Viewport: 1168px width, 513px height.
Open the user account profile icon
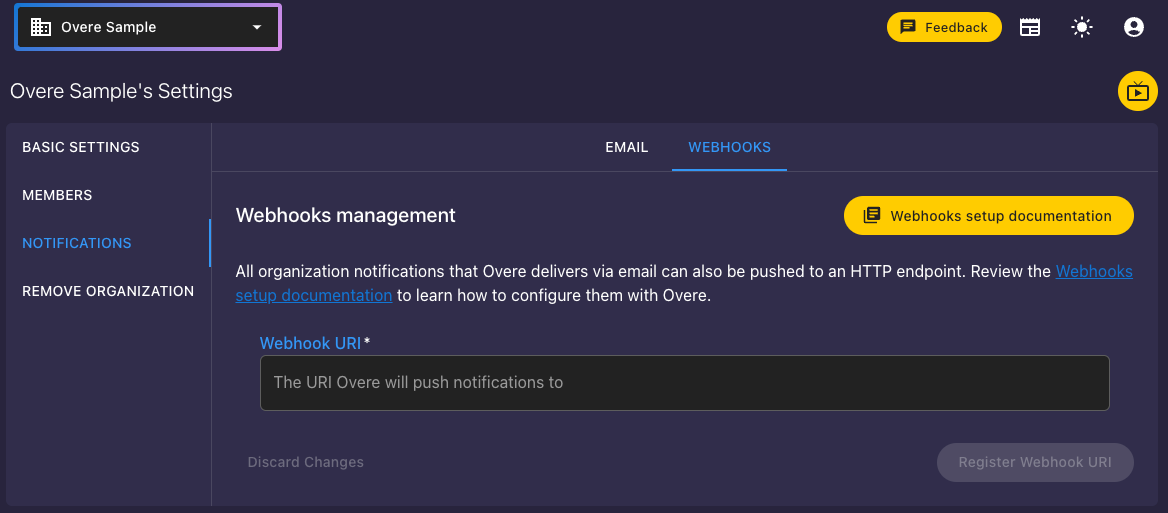(x=1134, y=28)
